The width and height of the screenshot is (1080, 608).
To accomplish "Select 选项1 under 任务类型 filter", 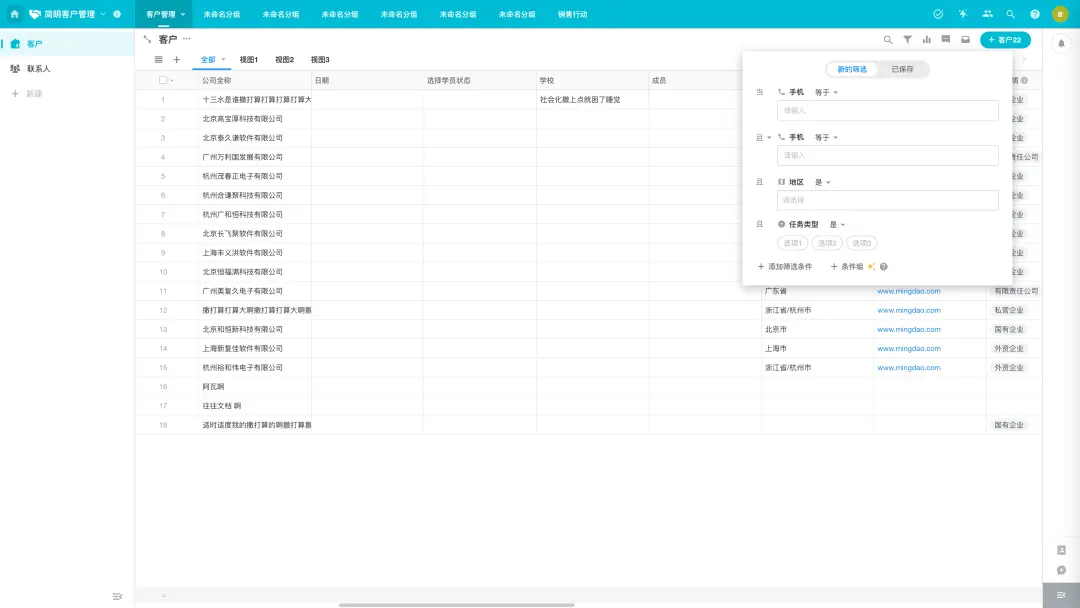I will pyautogui.click(x=793, y=243).
